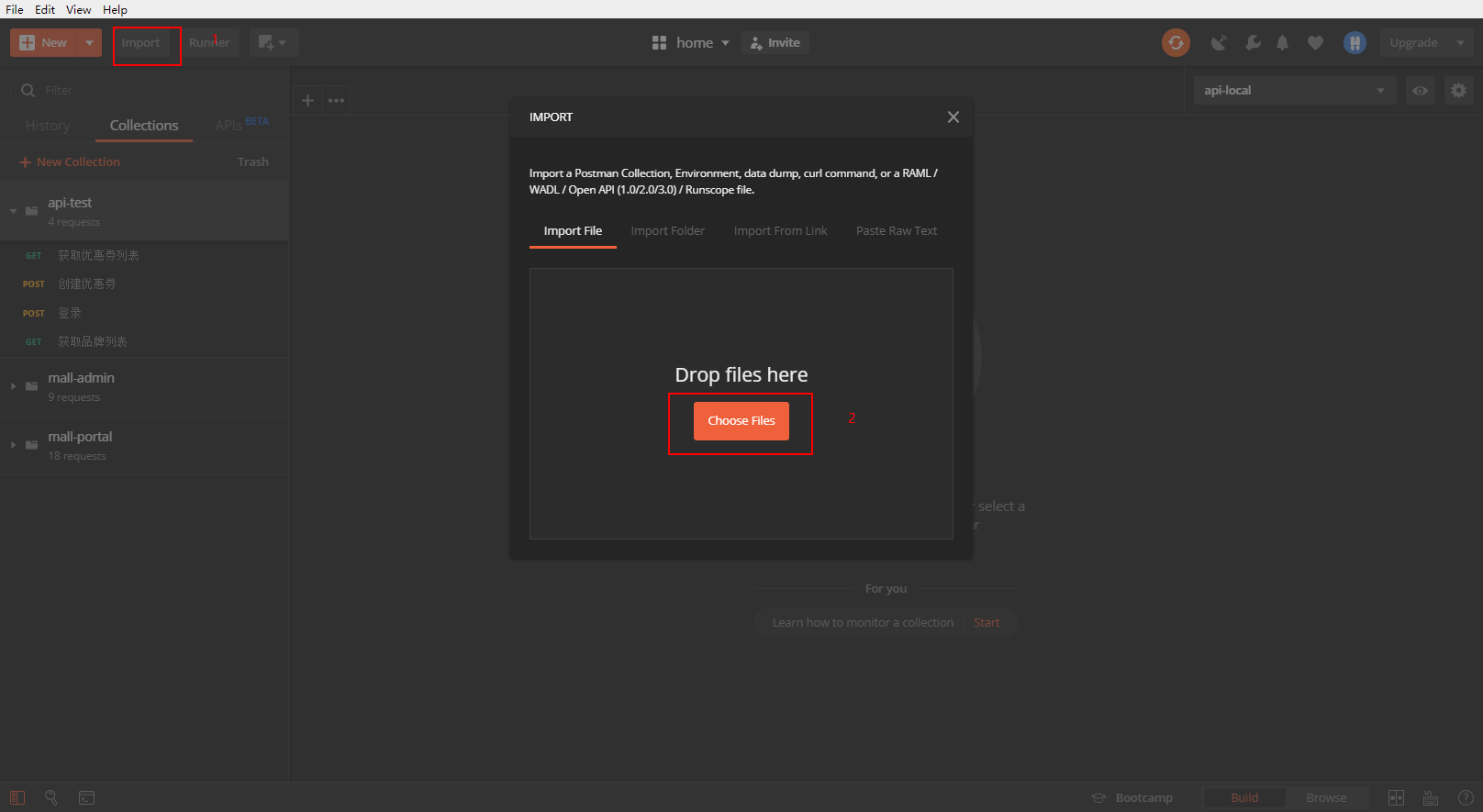
Task: Click the environment quick look eye icon
Action: coord(1420,90)
